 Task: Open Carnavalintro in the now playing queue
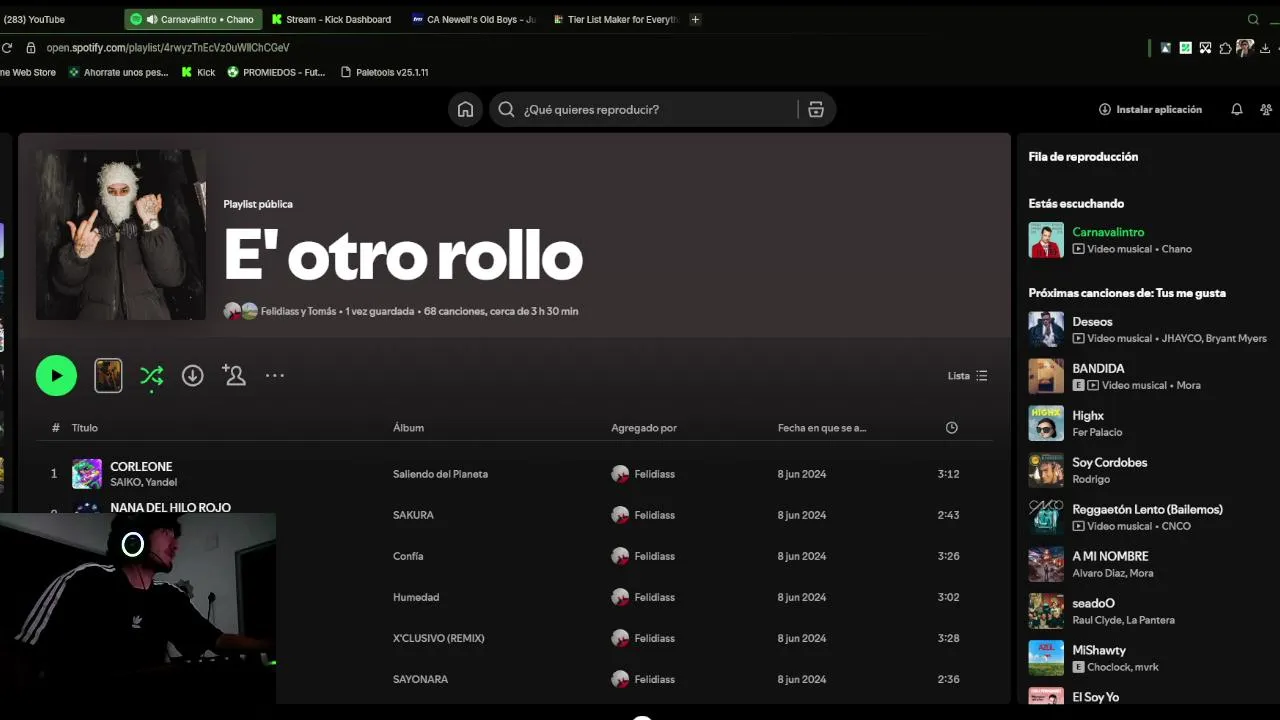[1108, 232]
